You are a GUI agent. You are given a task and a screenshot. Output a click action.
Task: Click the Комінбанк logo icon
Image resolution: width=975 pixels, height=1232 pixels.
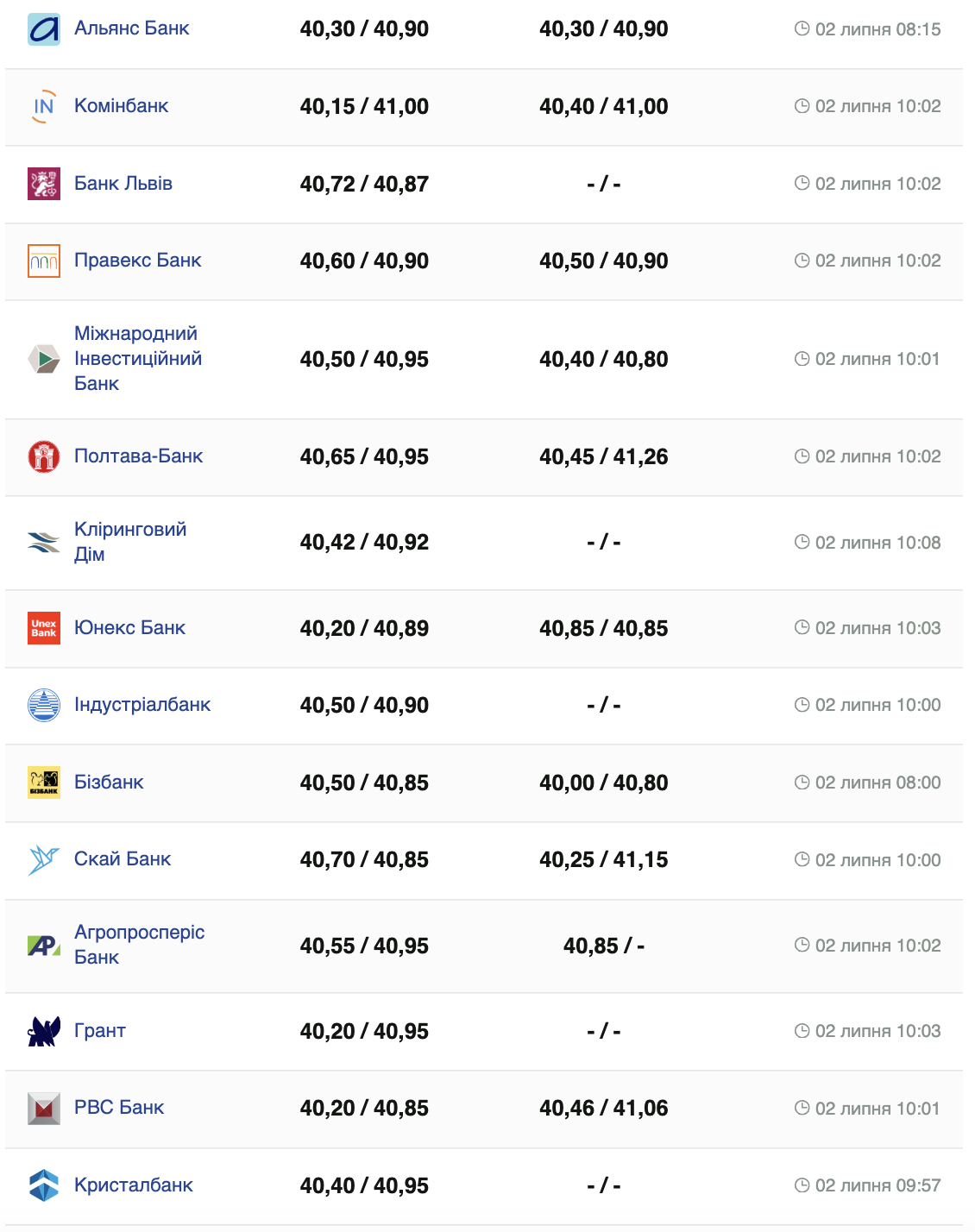[x=44, y=106]
